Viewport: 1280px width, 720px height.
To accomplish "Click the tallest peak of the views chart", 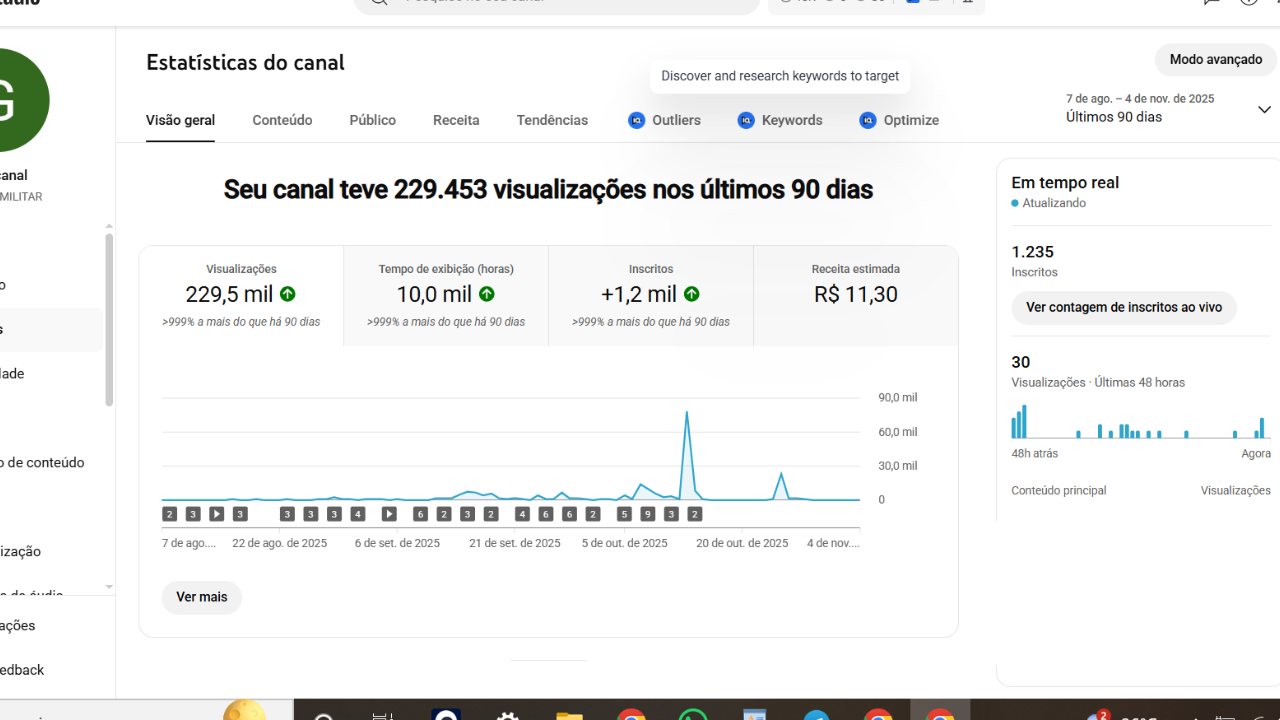I will coord(687,412).
